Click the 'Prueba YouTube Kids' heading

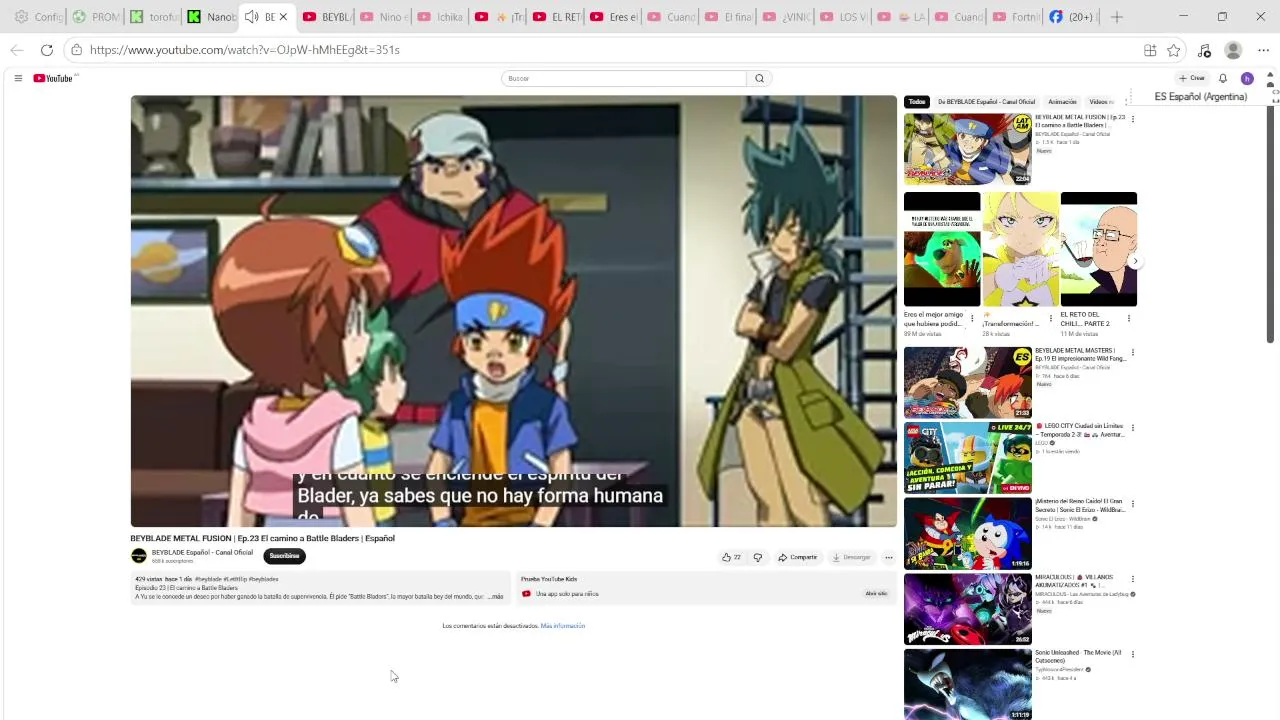549,579
